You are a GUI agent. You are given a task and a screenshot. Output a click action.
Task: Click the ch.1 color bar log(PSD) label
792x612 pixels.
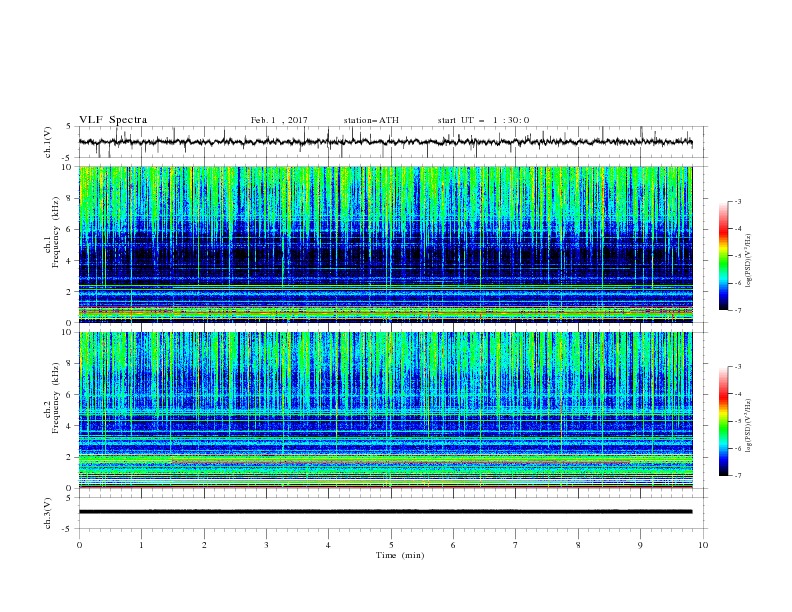(748, 261)
